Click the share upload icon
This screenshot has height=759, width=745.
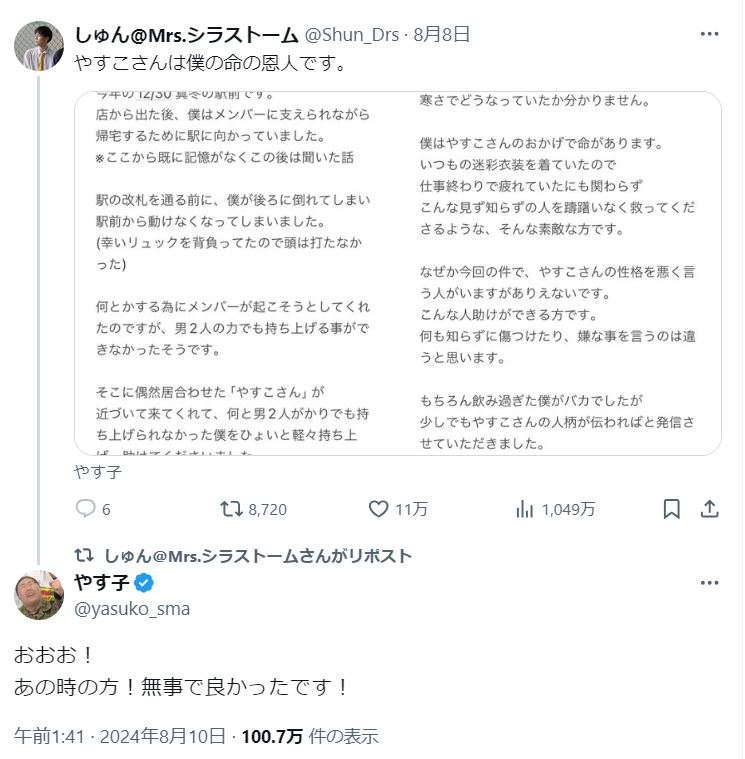[x=709, y=509]
